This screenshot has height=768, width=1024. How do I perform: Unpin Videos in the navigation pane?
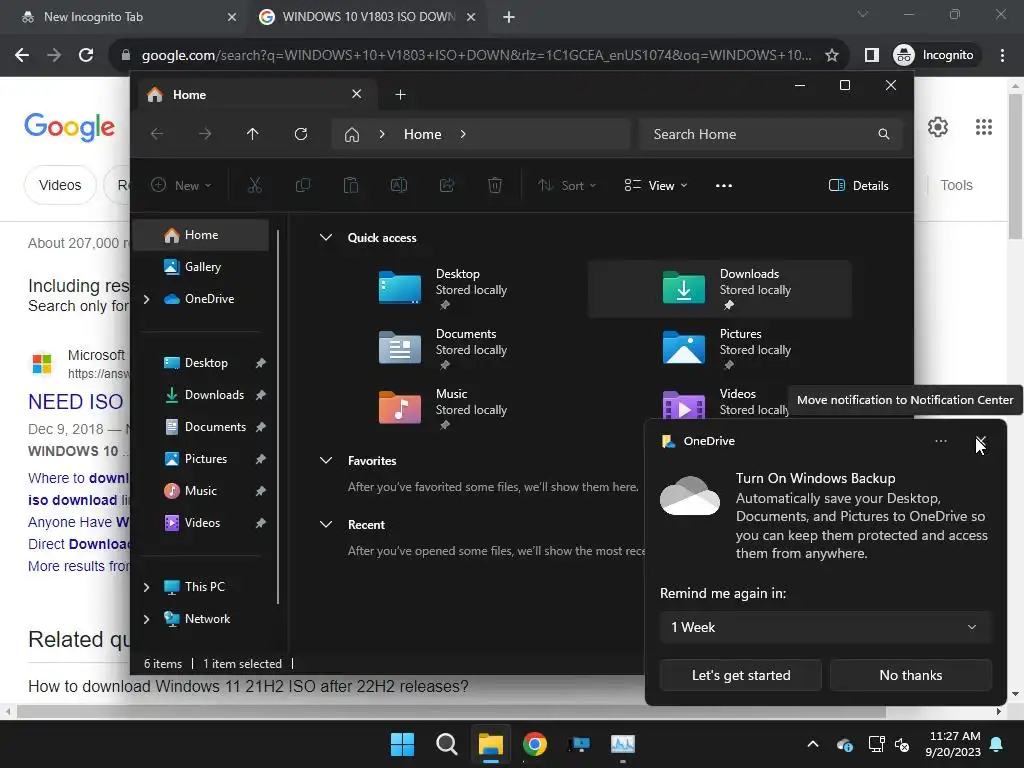click(x=261, y=523)
